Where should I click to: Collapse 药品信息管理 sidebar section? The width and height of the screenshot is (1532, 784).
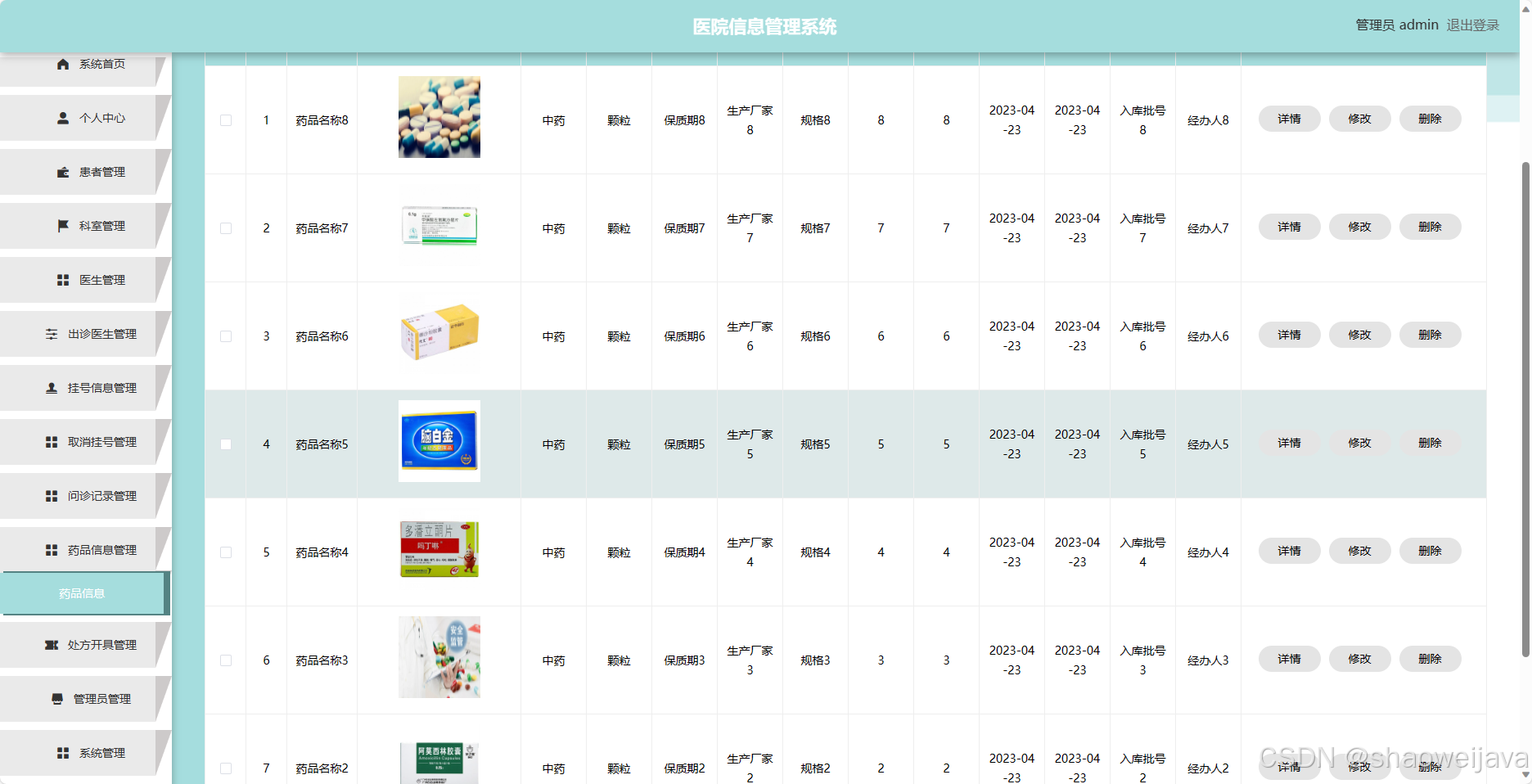pyautogui.click(x=85, y=550)
